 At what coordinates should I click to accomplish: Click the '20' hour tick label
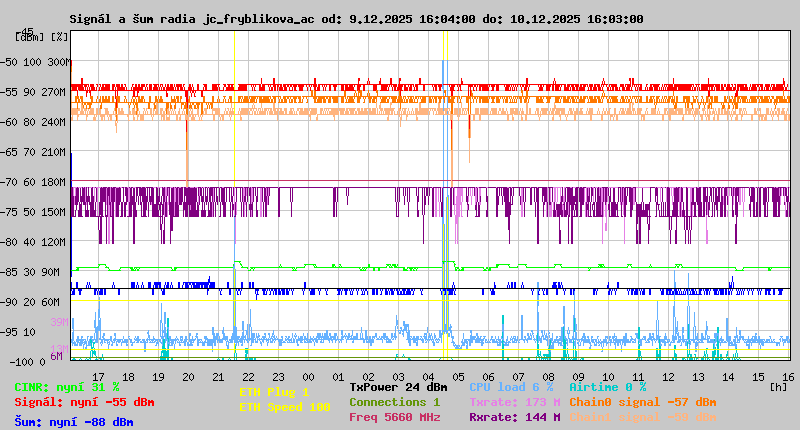point(188,377)
